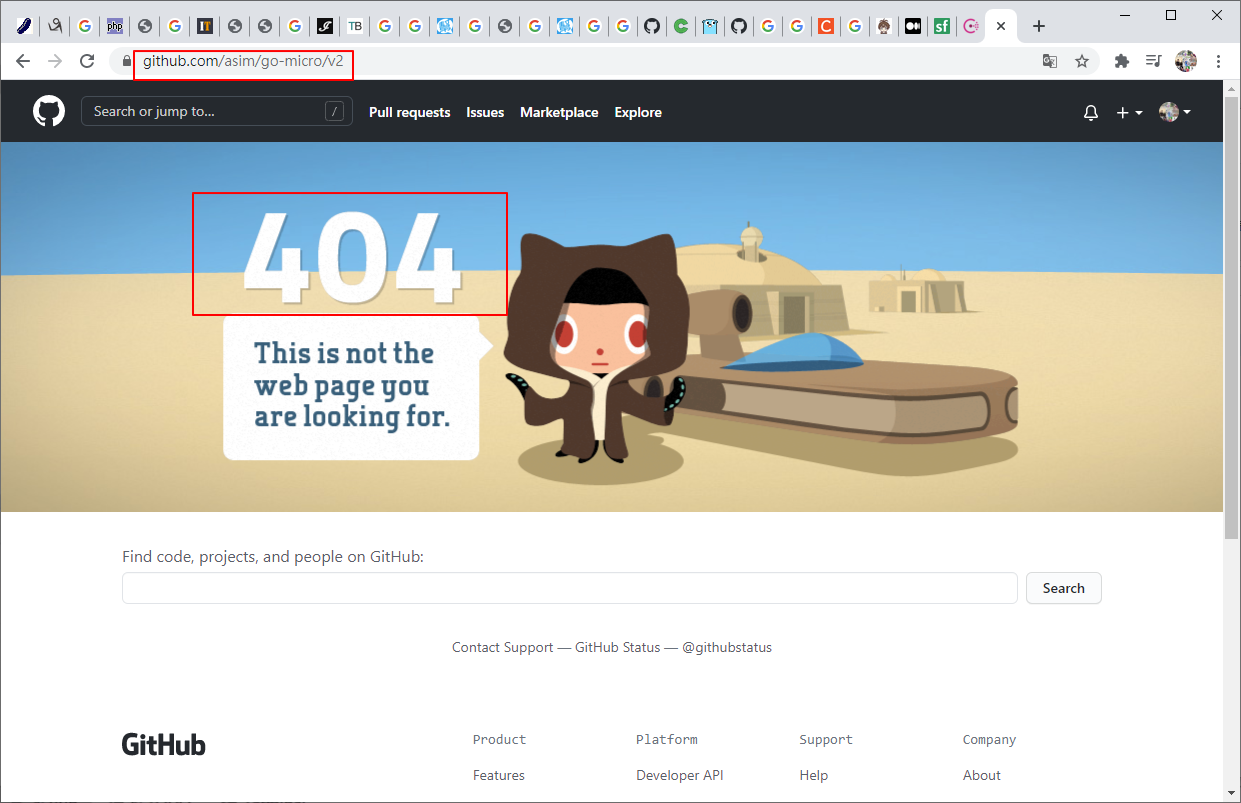Switch to the orange C tab
Image resolution: width=1241 pixels, height=803 pixels.
[826, 26]
